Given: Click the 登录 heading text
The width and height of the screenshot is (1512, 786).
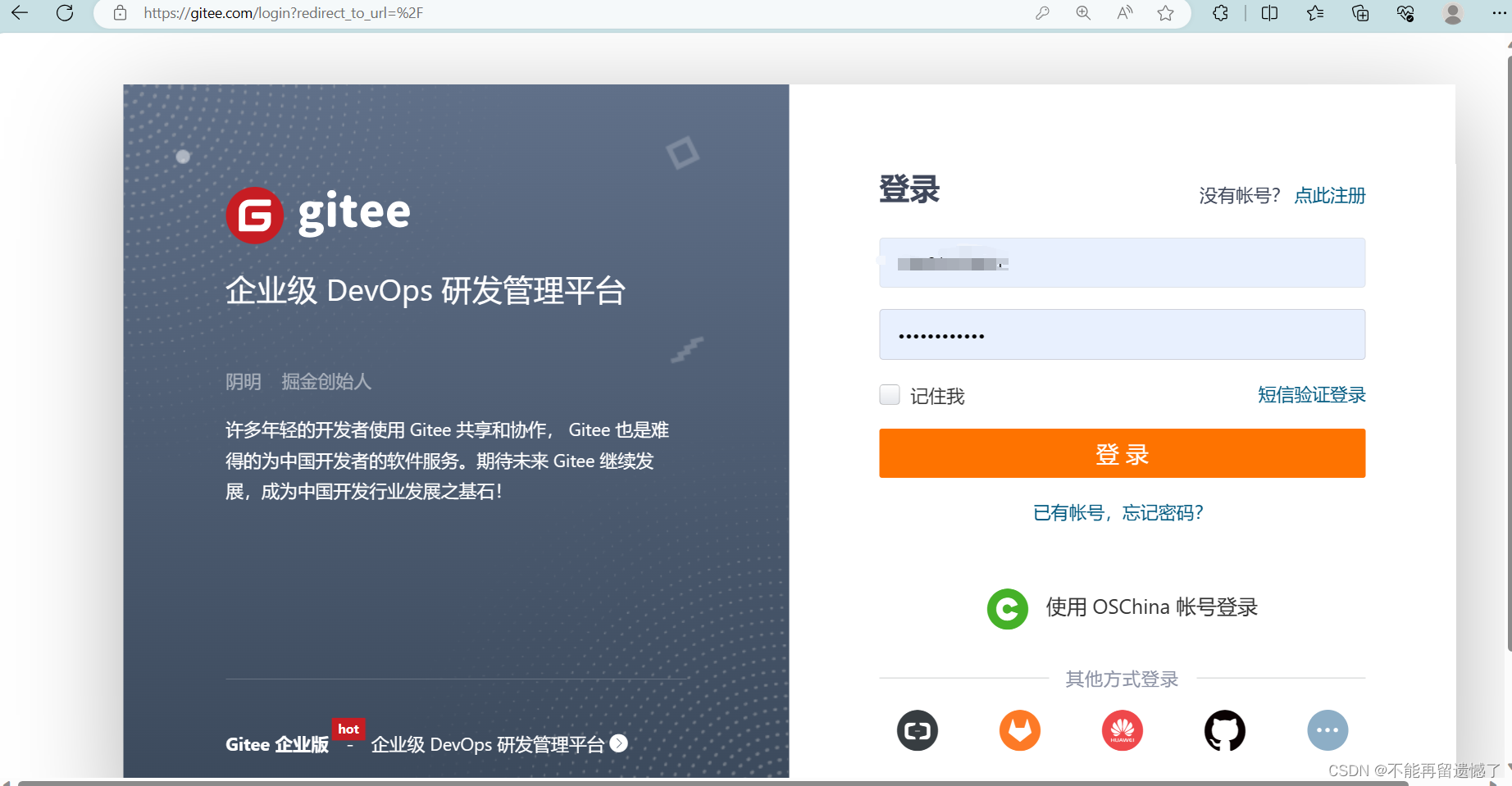Looking at the screenshot, I should click(909, 189).
